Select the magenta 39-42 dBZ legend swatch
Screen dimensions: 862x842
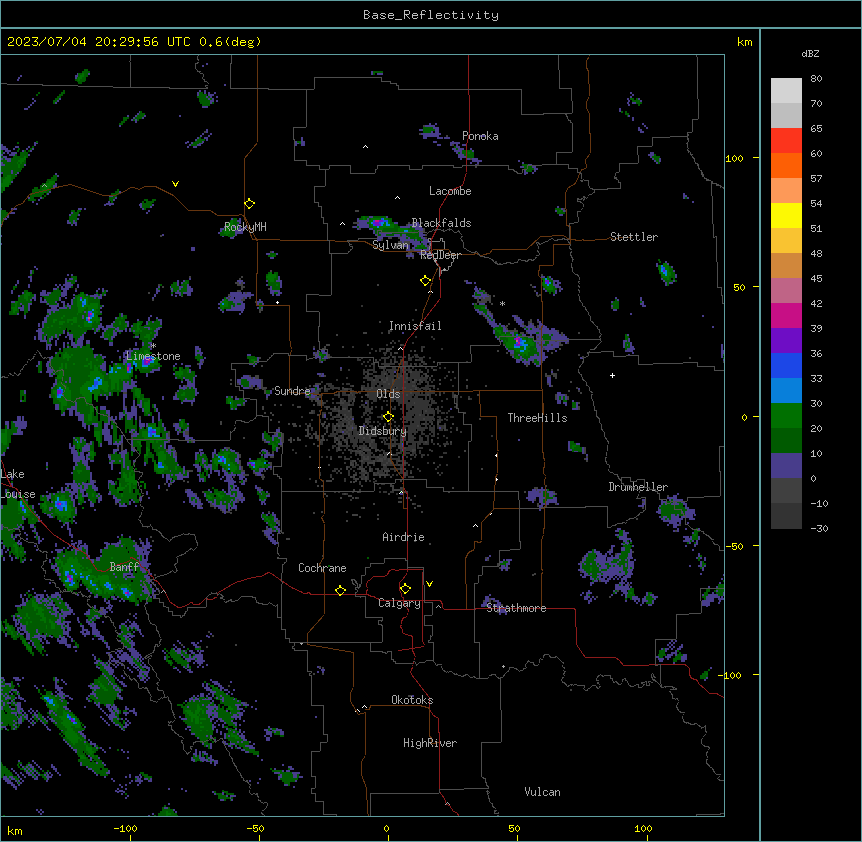786,315
